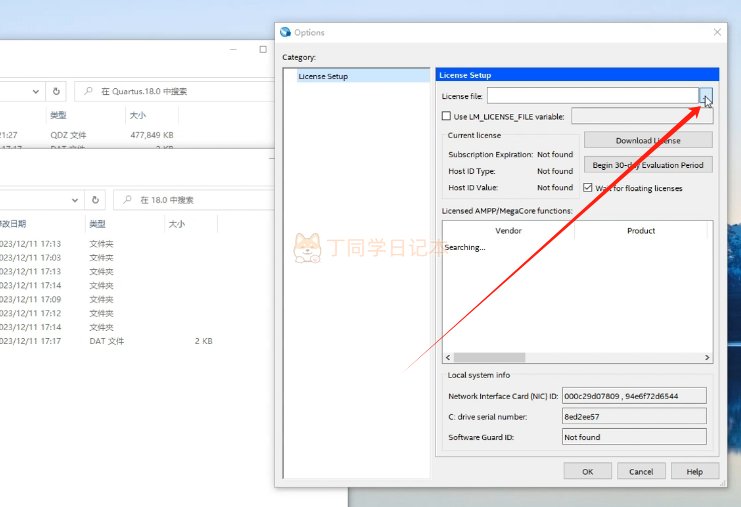
Task: Click the license file browse button
Action: pyautogui.click(x=706, y=96)
